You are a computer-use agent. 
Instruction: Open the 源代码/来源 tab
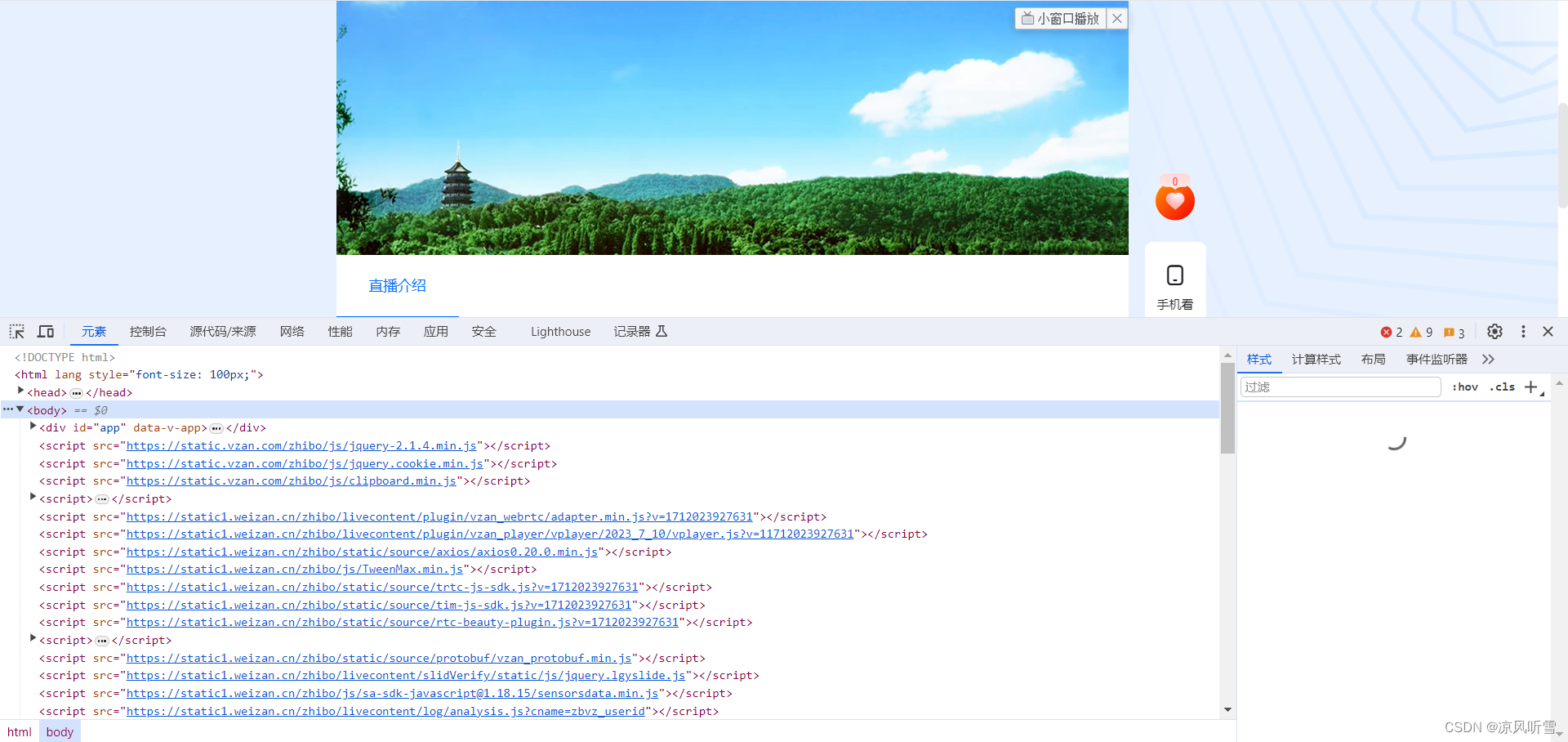[x=223, y=332]
